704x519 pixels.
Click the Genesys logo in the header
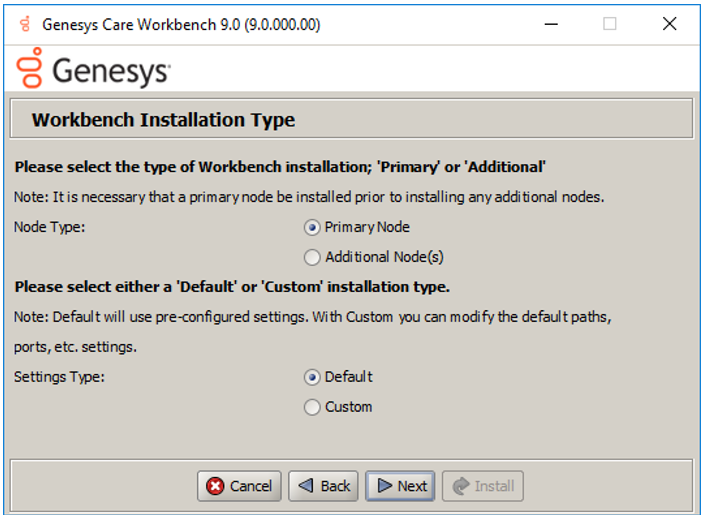click(93, 70)
